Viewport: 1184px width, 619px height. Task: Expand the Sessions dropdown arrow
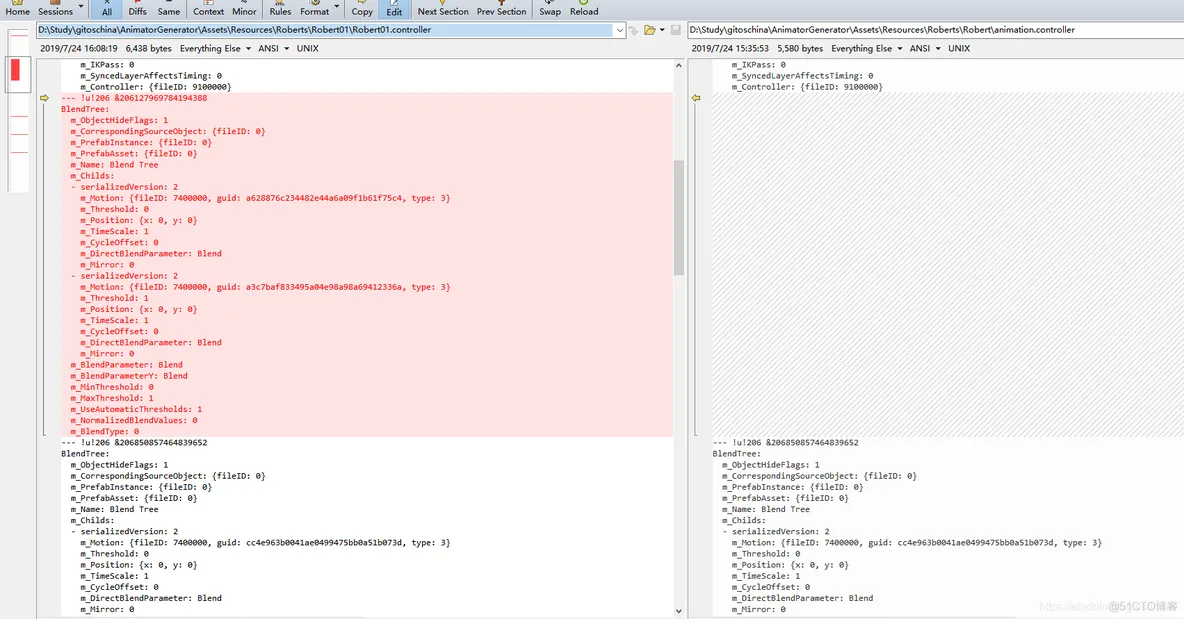pos(81,7)
